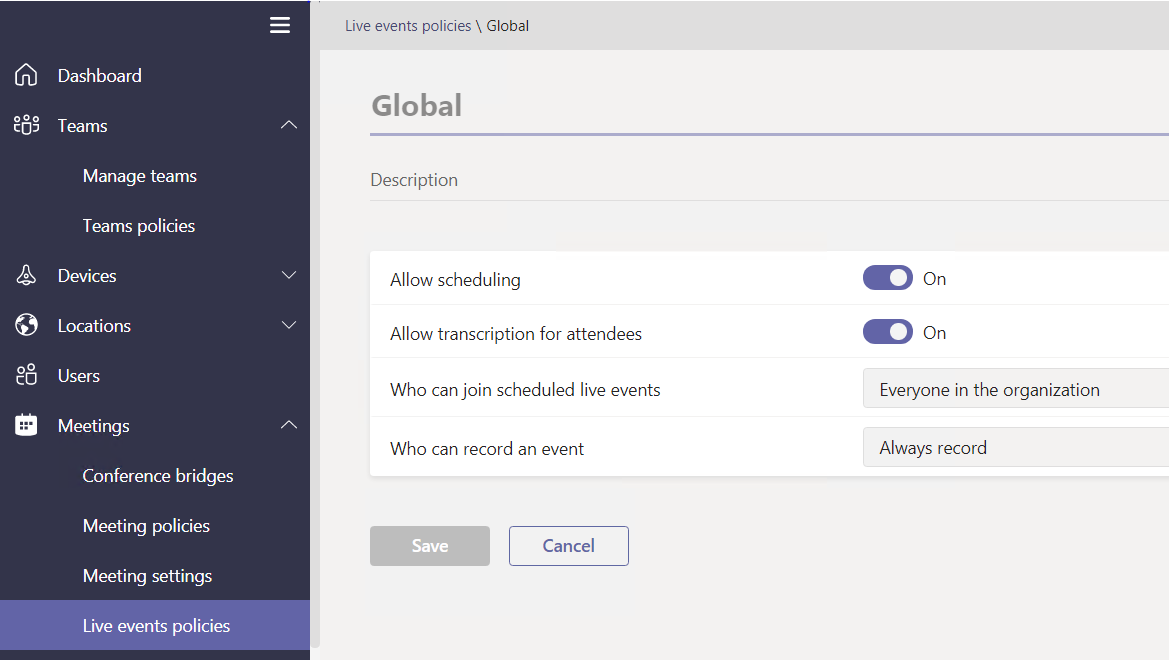Screen dimensions: 1169x660
Task: Click the Devices bell icon
Action: [x=26, y=275]
